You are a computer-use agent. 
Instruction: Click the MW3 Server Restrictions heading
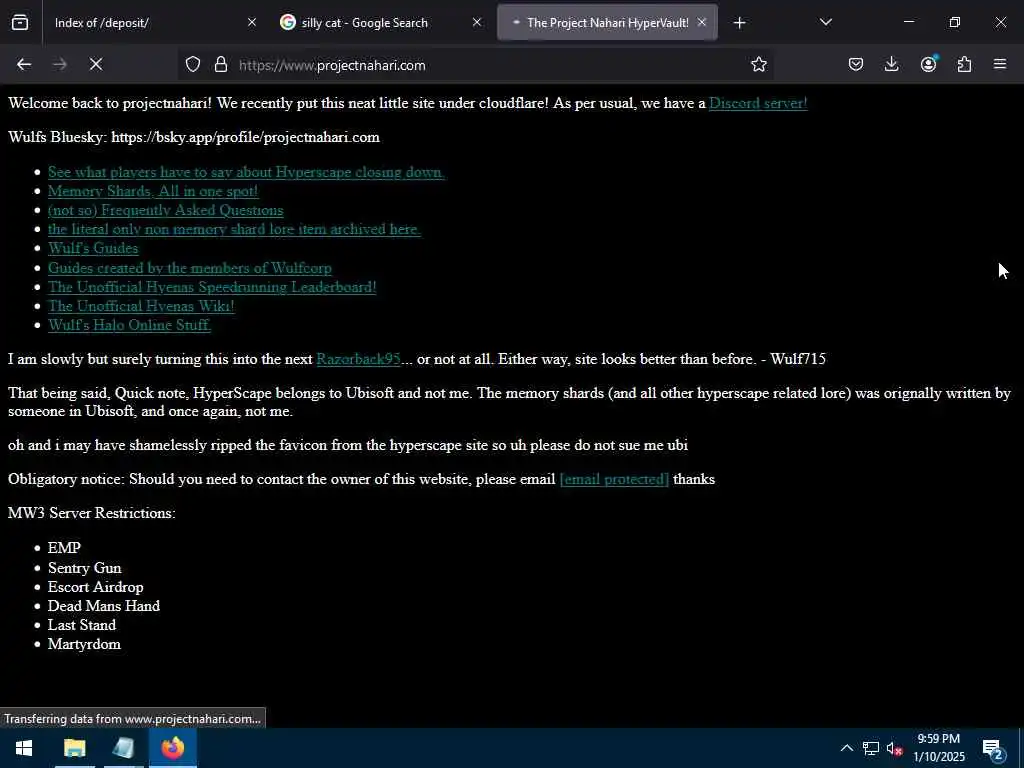pyautogui.click(x=91, y=513)
